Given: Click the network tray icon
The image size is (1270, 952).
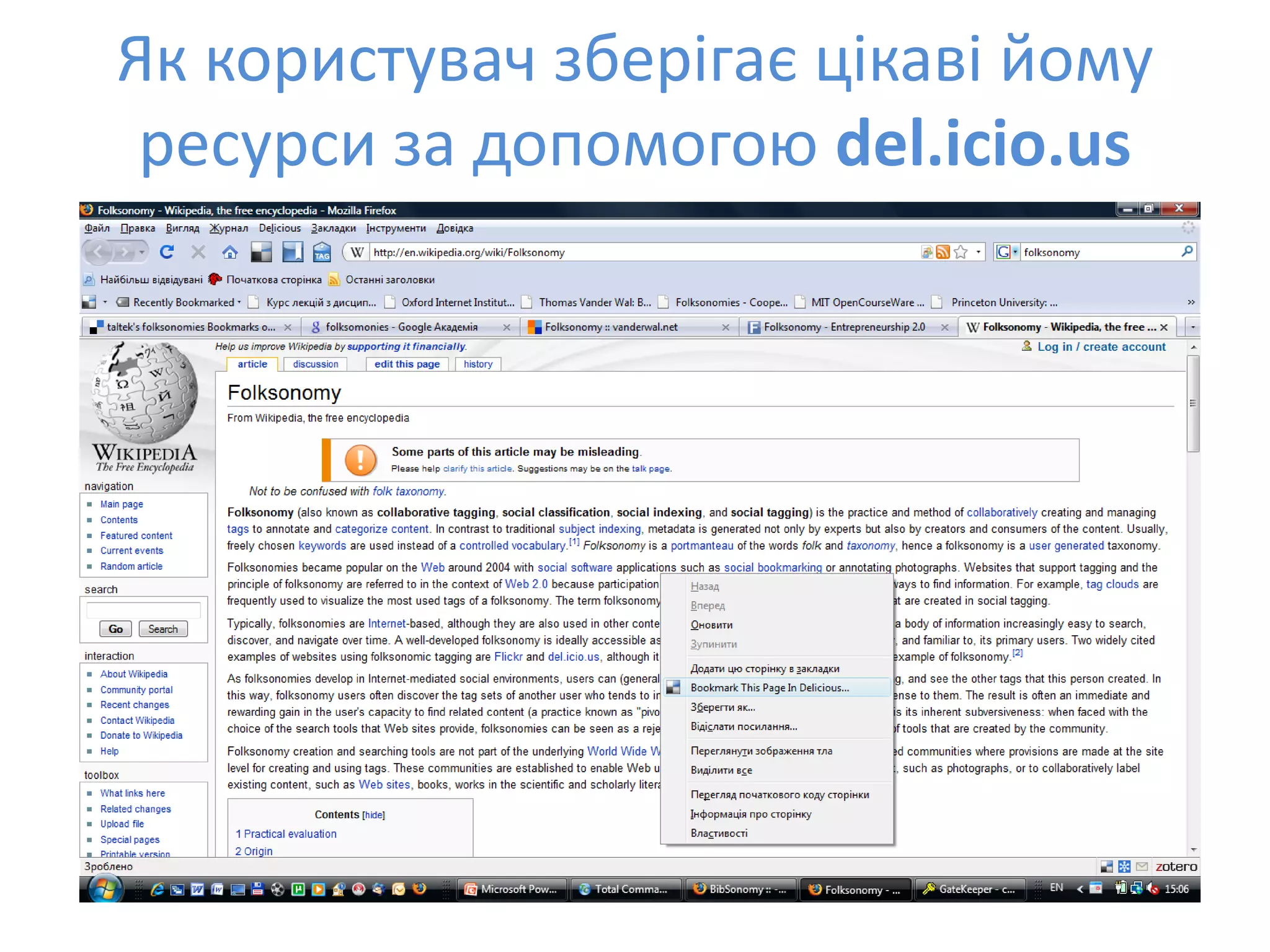Looking at the screenshot, I should [x=1137, y=888].
